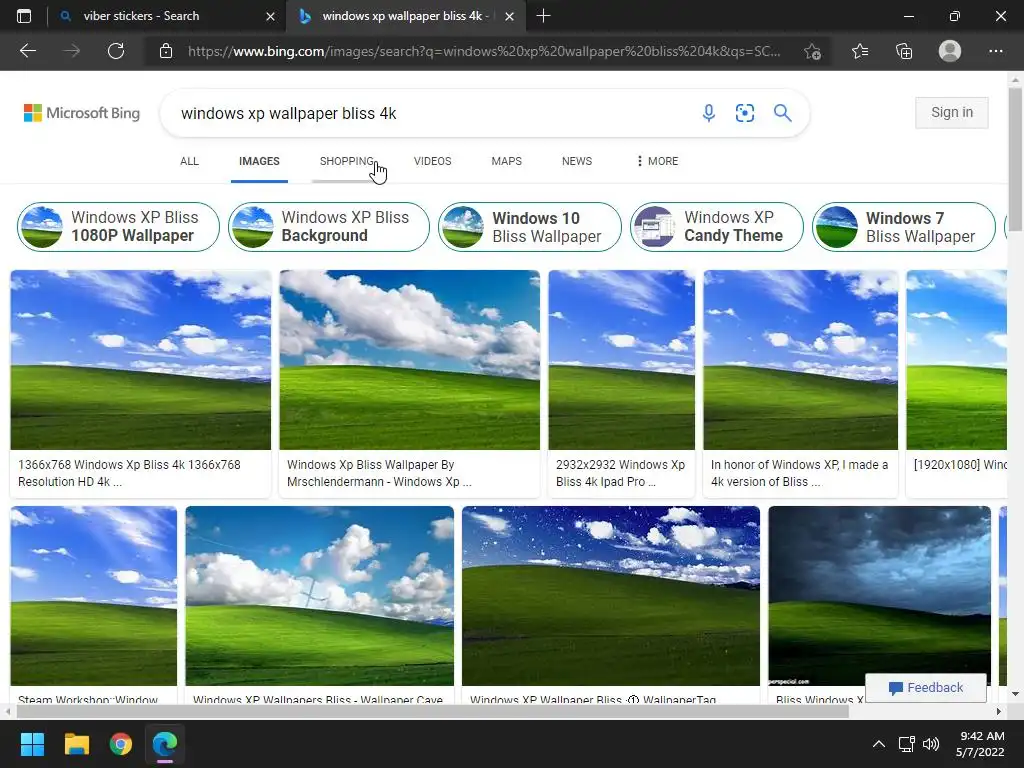Click in the Bing search query box
This screenshot has width=1024, height=768.
431,113
